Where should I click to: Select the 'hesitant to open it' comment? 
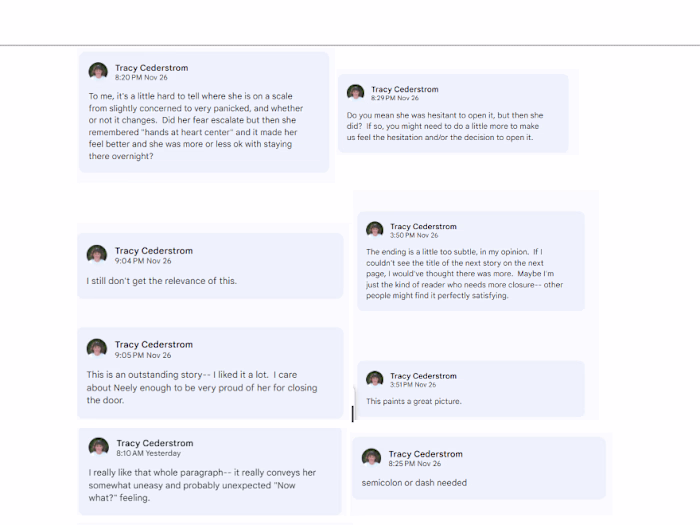tap(453, 114)
